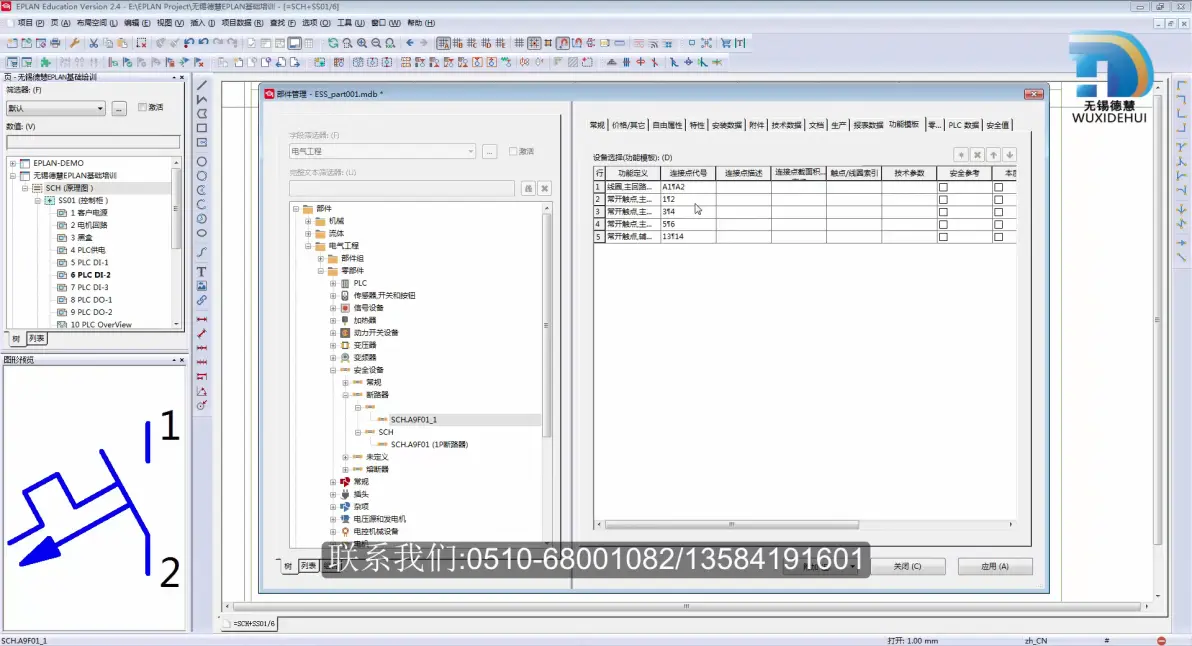1192x646 pixels.
Task: Click the green puzzle piece icon
Action: point(46,62)
